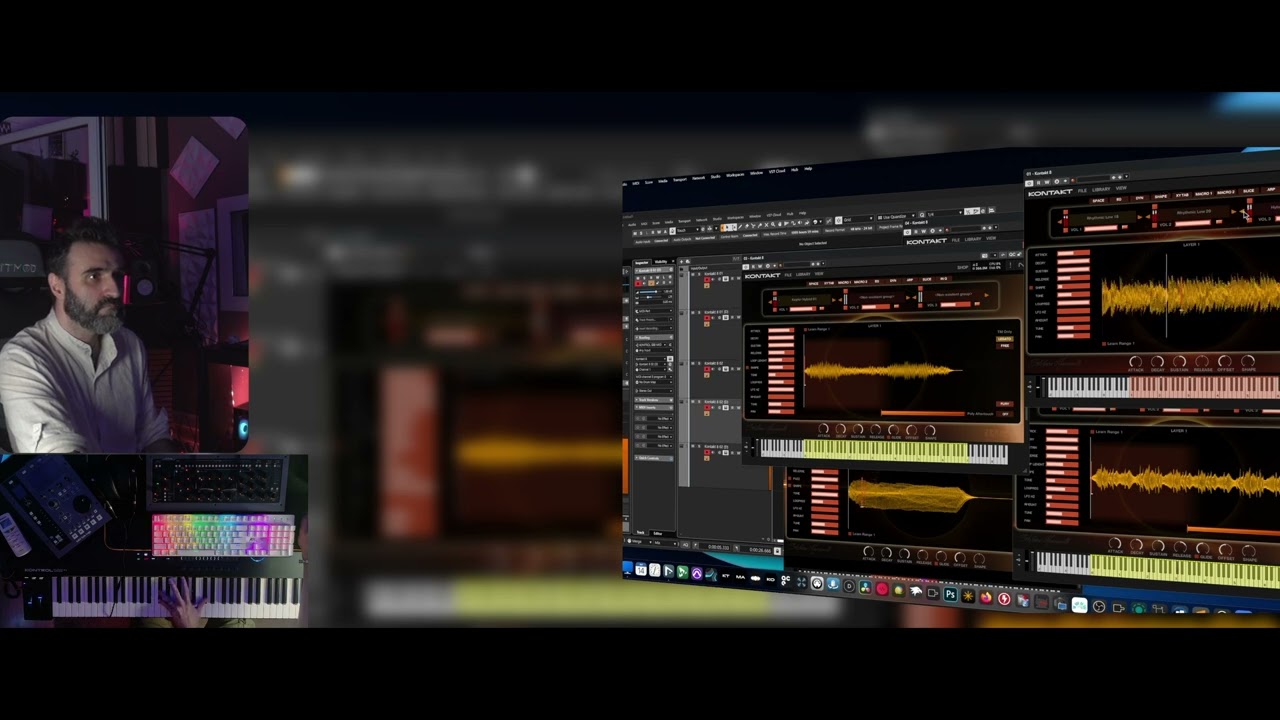Expand Quick Controls section in Inspector
The image size is (1280, 720).
pos(654,458)
